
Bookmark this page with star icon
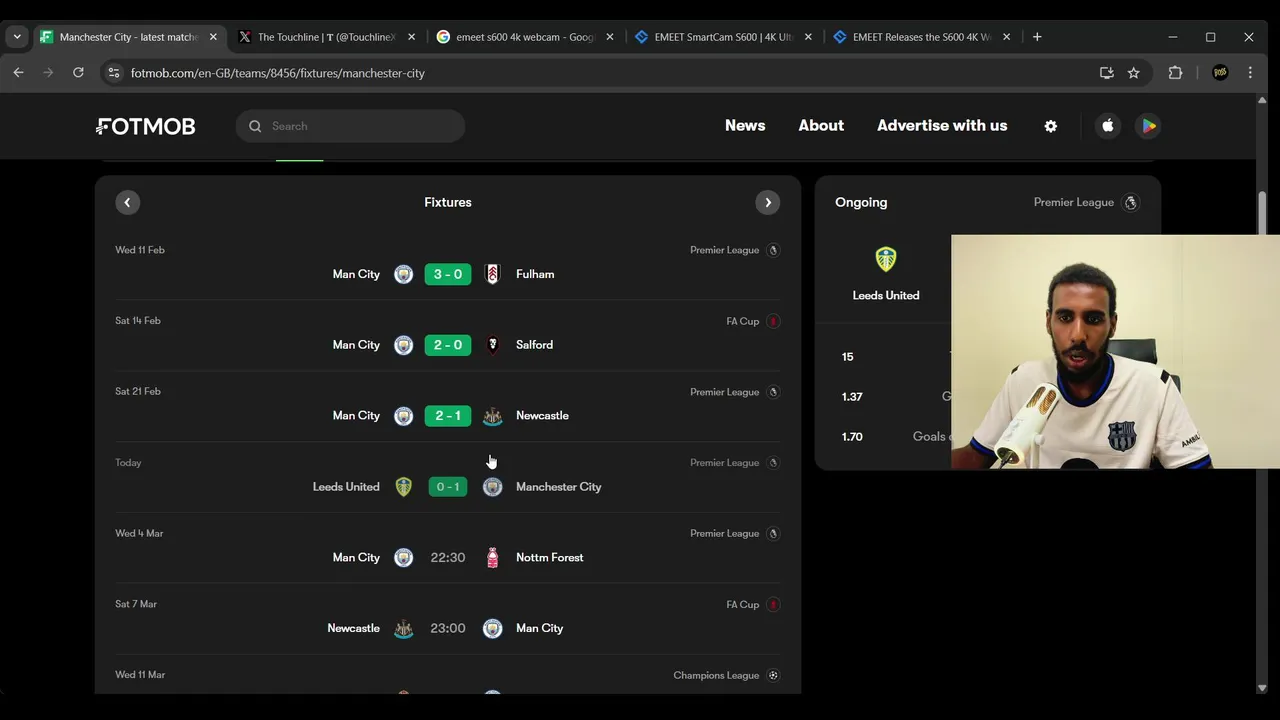click(x=1133, y=73)
